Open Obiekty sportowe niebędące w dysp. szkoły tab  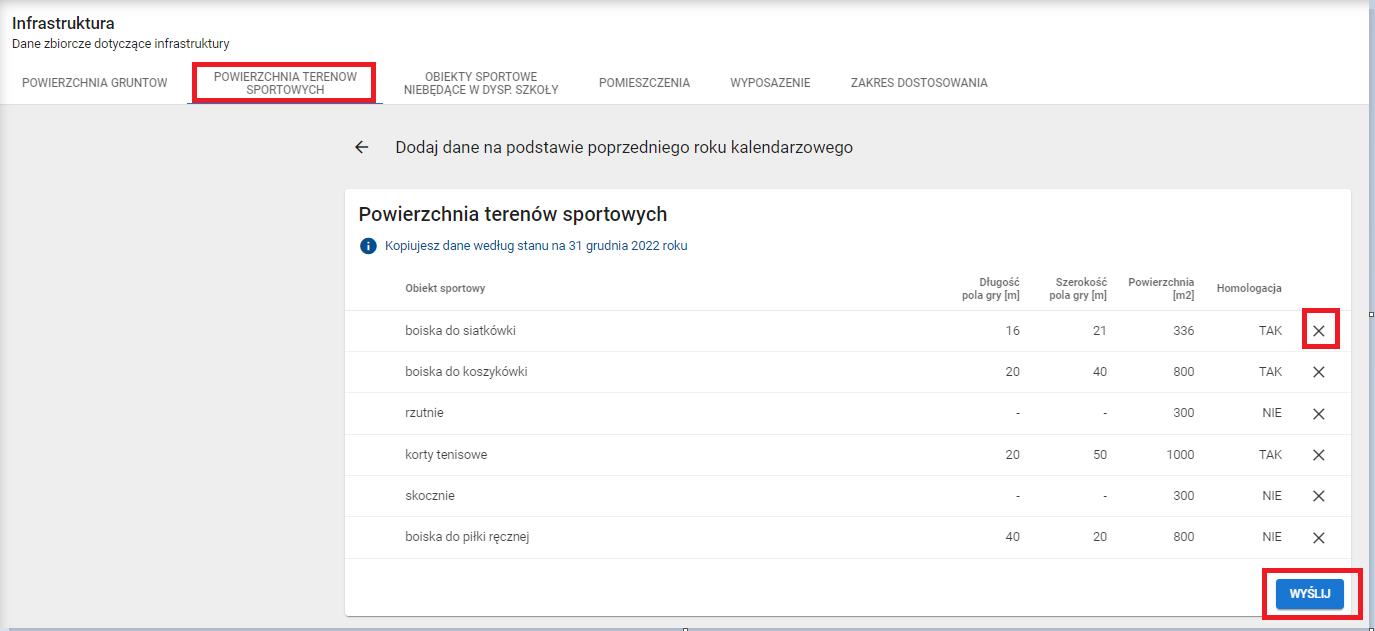[x=481, y=83]
